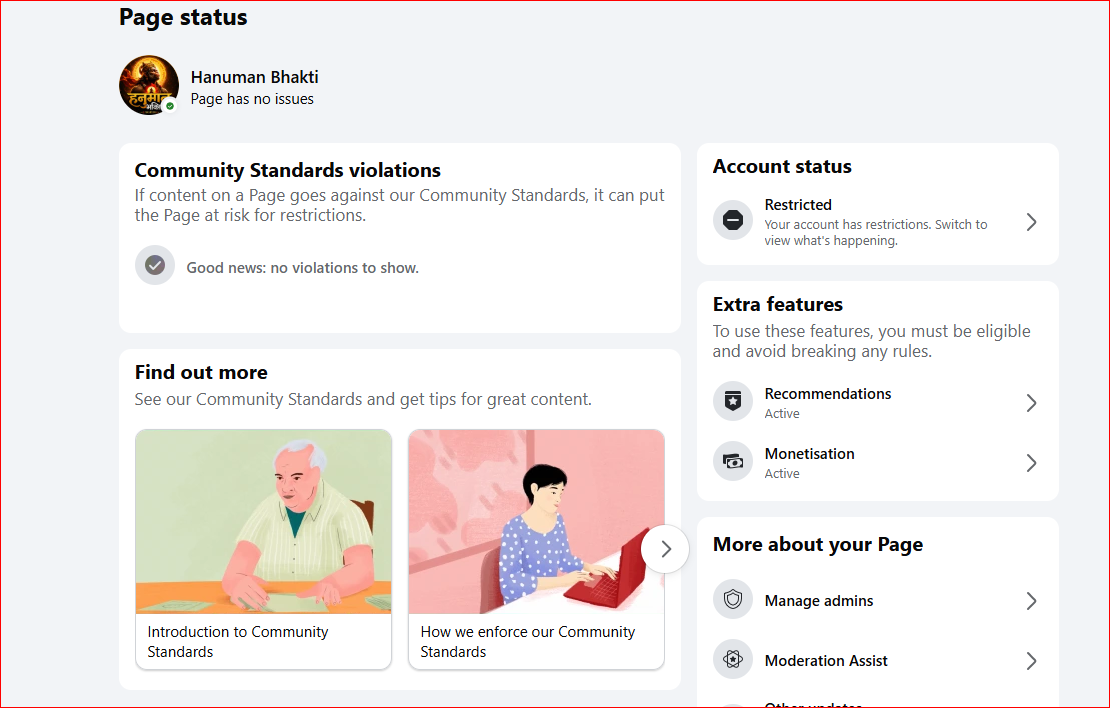Click the Moderation Assist atom icon
Viewport: 1110px width, 708px height.
[733, 660]
